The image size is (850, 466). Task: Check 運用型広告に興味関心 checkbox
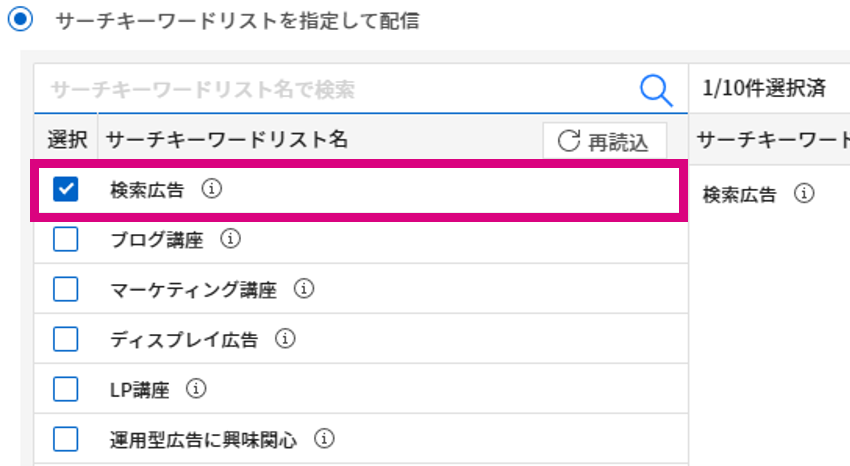[x=66, y=439]
